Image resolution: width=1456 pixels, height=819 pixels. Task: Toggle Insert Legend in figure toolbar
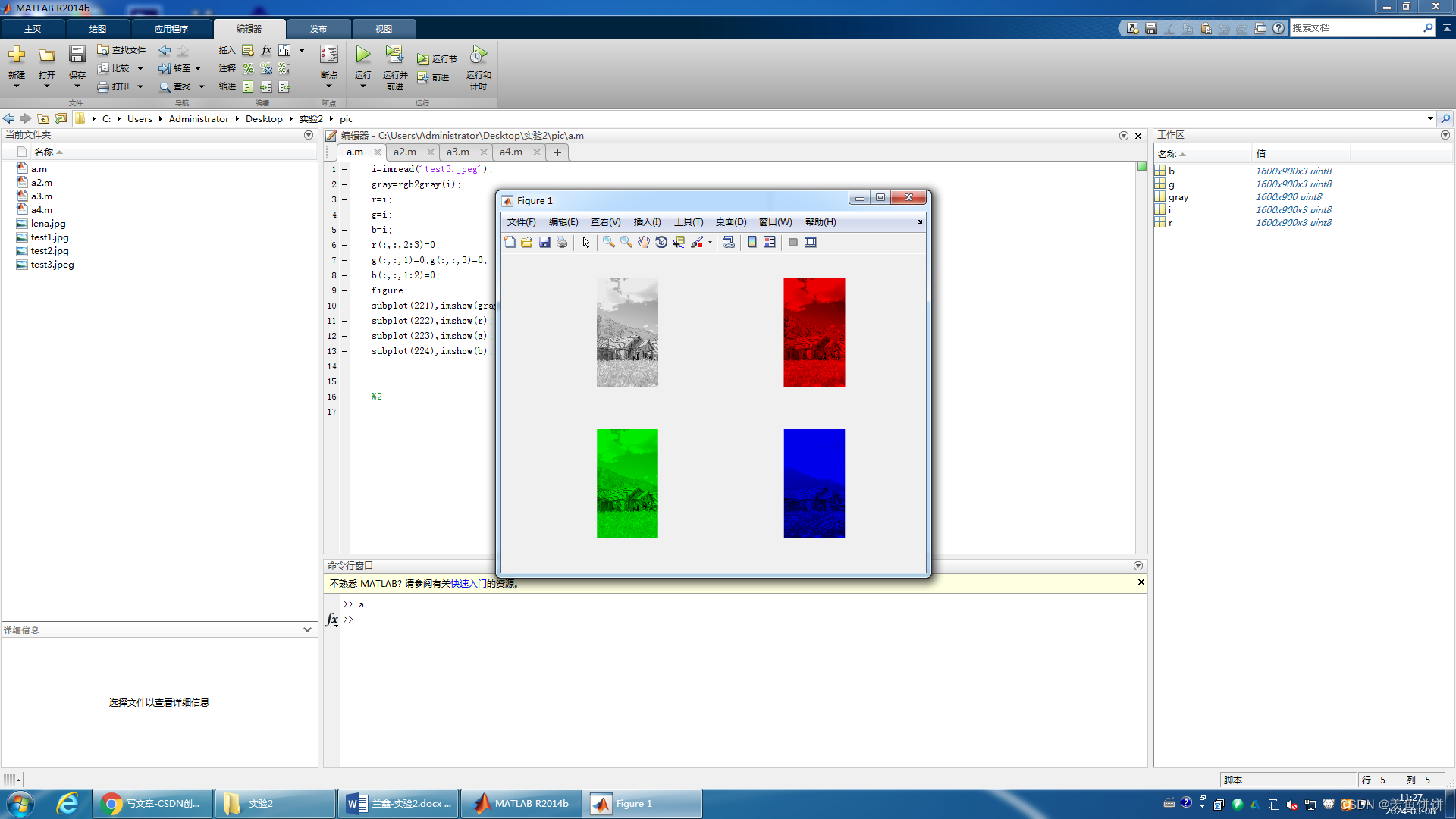(770, 242)
